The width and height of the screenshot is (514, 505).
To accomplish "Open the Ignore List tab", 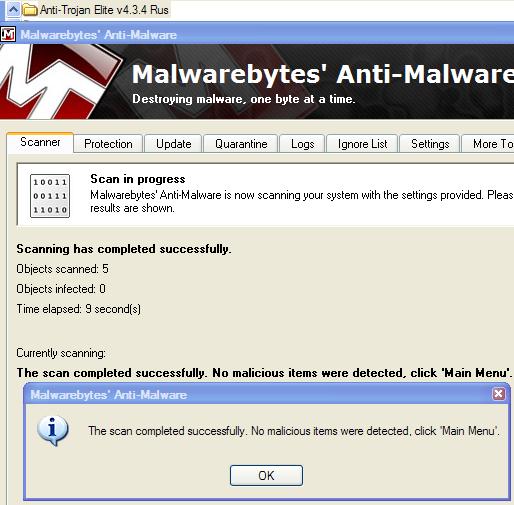I will [362, 144].
